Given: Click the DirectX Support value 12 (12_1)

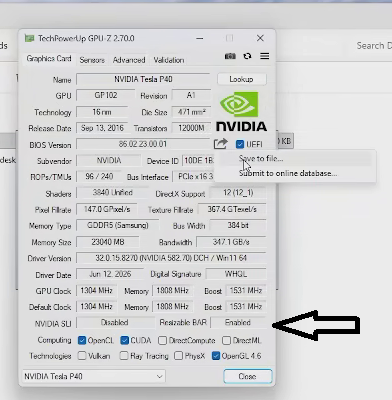Looking at the screenshot, I should tap(238, 193).
